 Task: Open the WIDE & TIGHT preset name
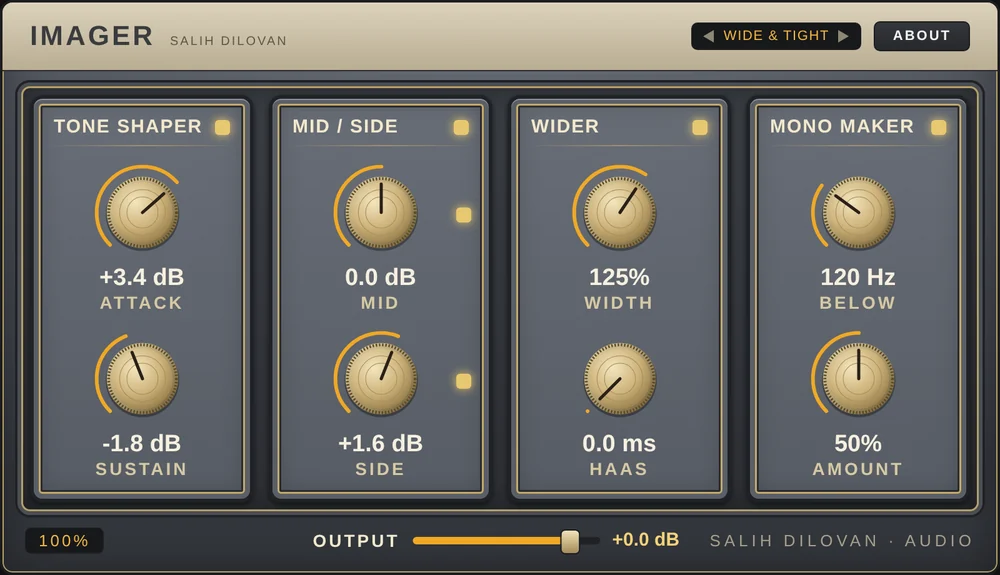pyautogui.click(x=776, y=36)
